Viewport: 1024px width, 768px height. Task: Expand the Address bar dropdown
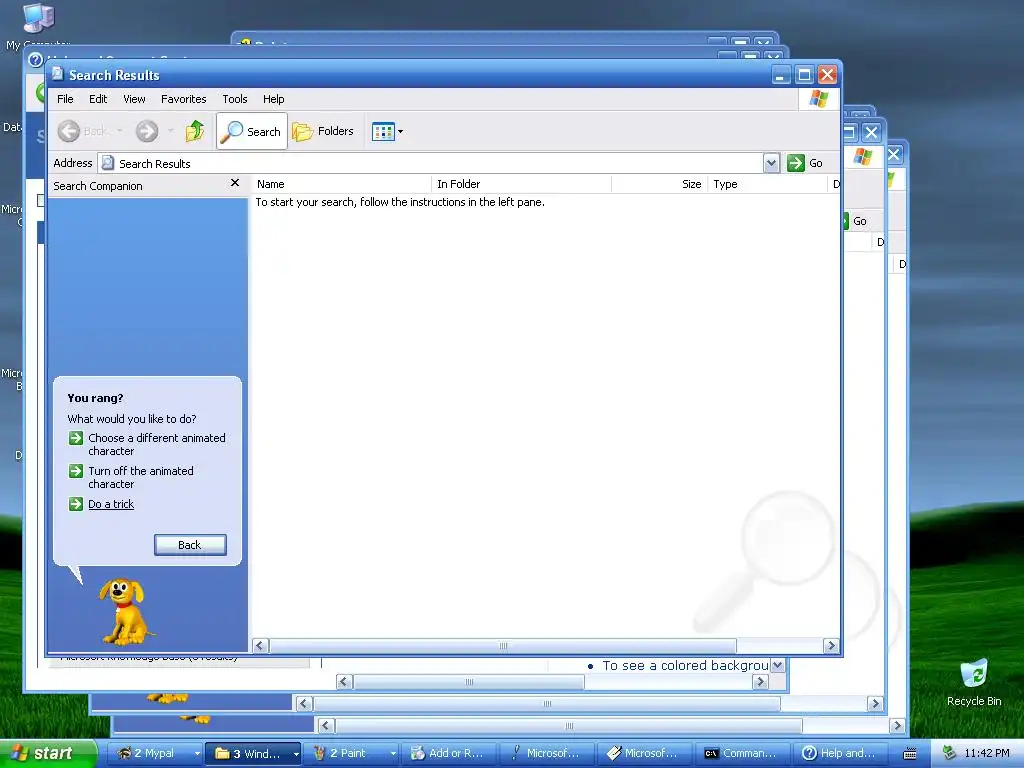point(771,163)
